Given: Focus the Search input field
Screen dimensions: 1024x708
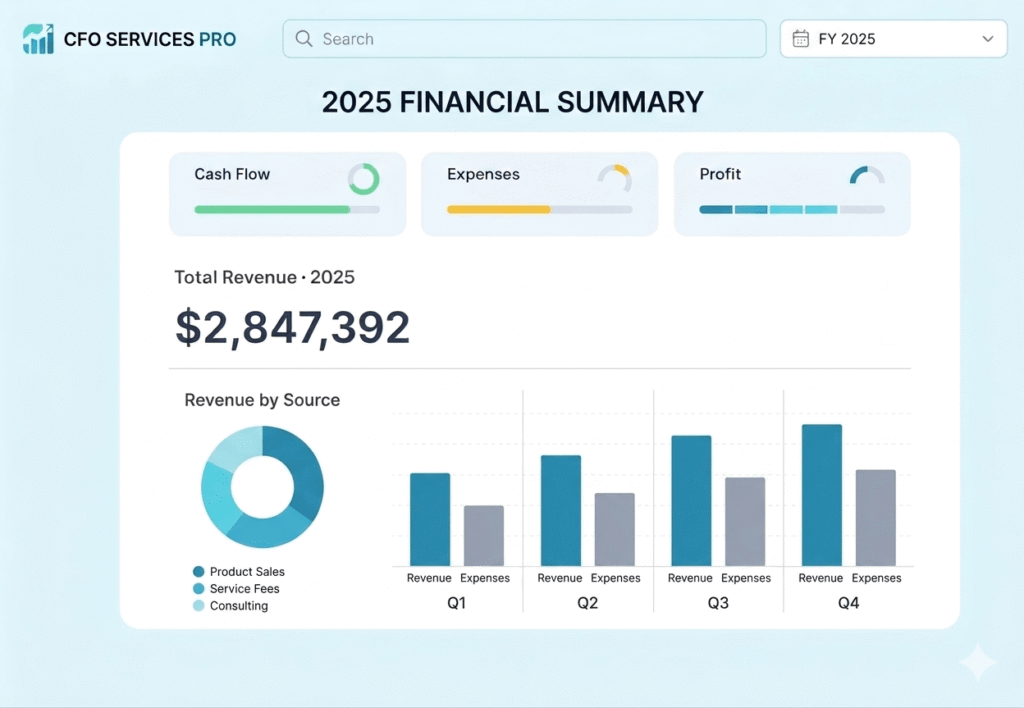Looking at the screenshot, I should (x=524, y=39).
